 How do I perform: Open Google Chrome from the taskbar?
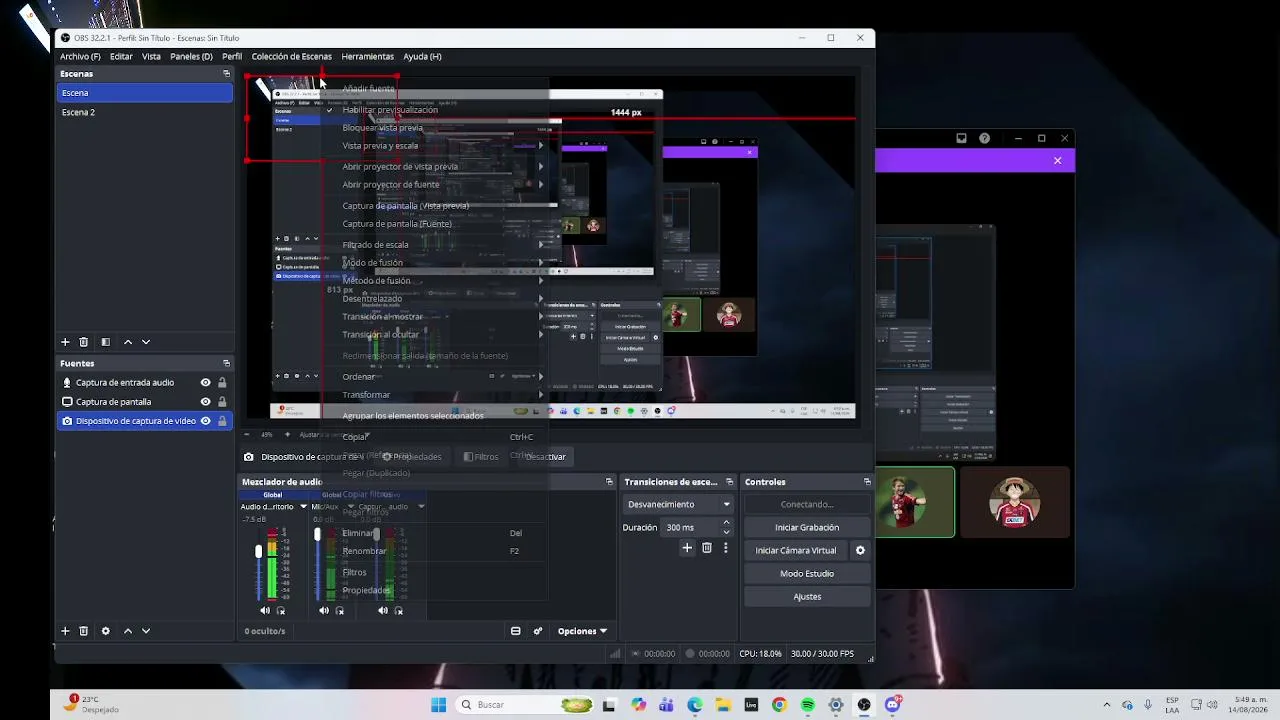[x=779, y=705]
